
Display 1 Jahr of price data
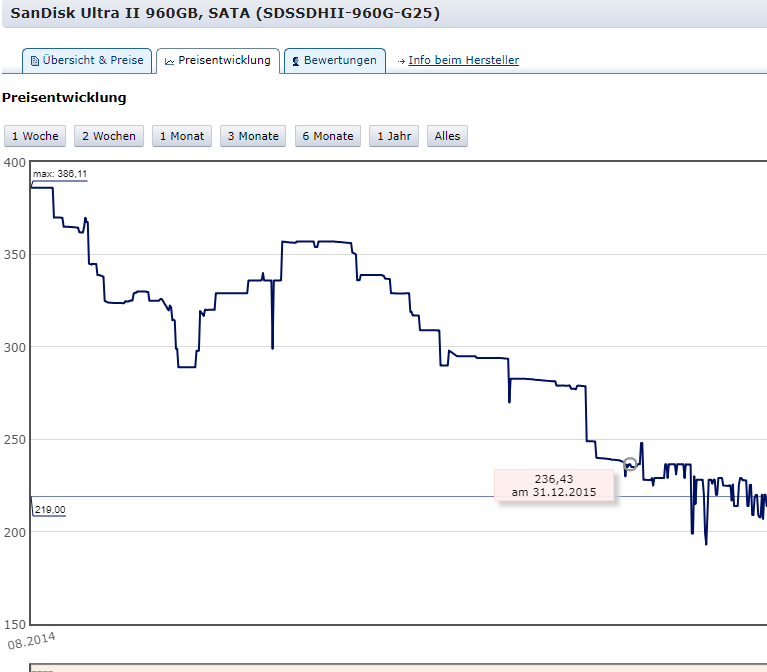[x=394, y=136]
